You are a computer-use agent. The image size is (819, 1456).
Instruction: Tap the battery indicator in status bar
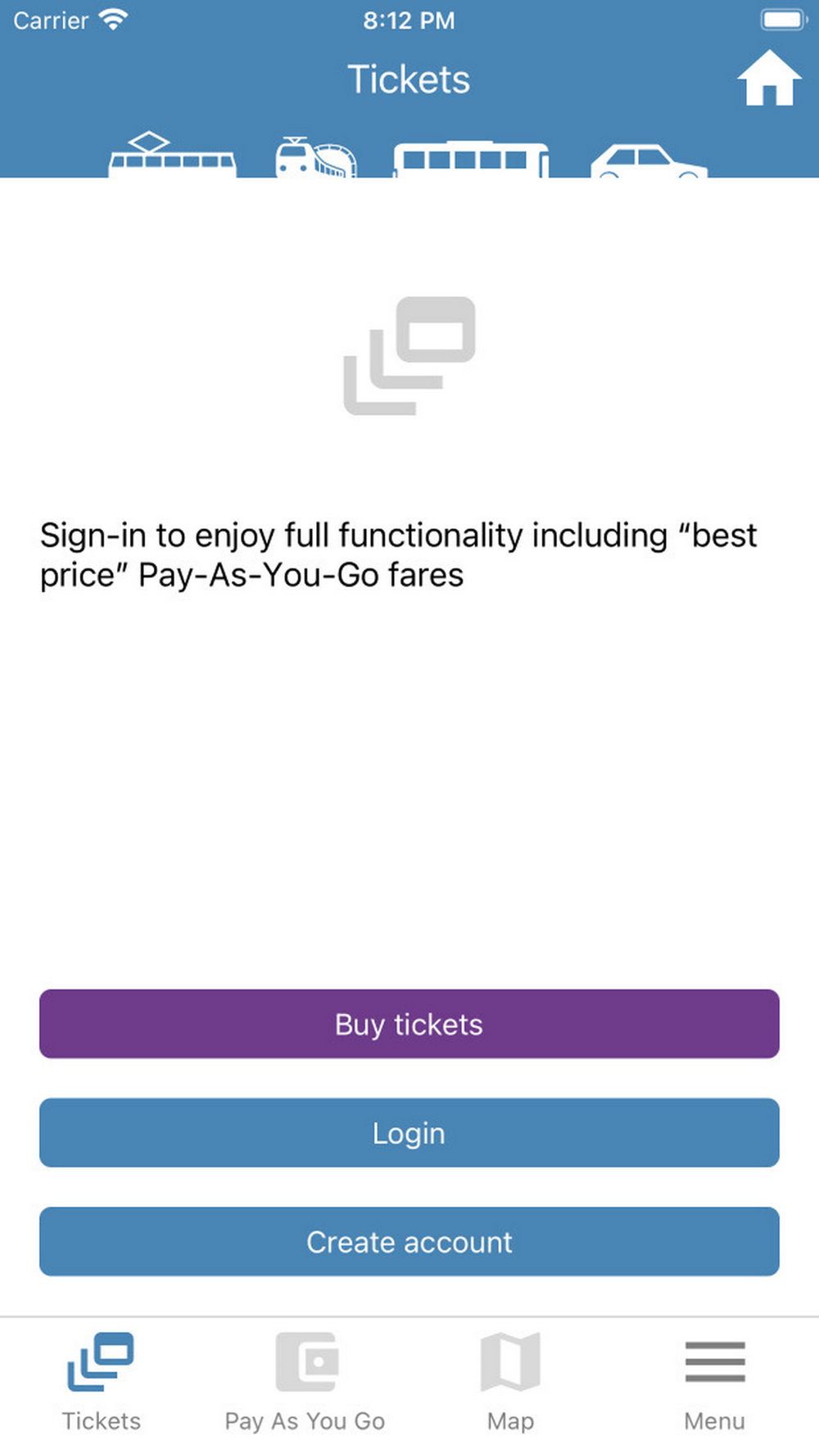tap(784, 20)
